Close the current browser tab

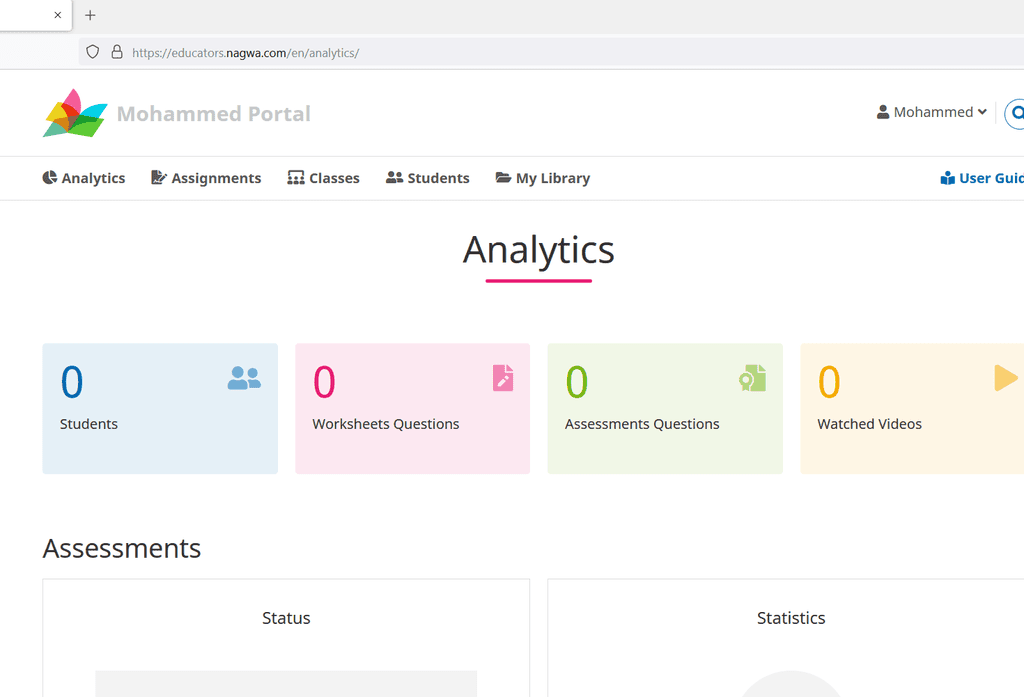tap(57, 15)
